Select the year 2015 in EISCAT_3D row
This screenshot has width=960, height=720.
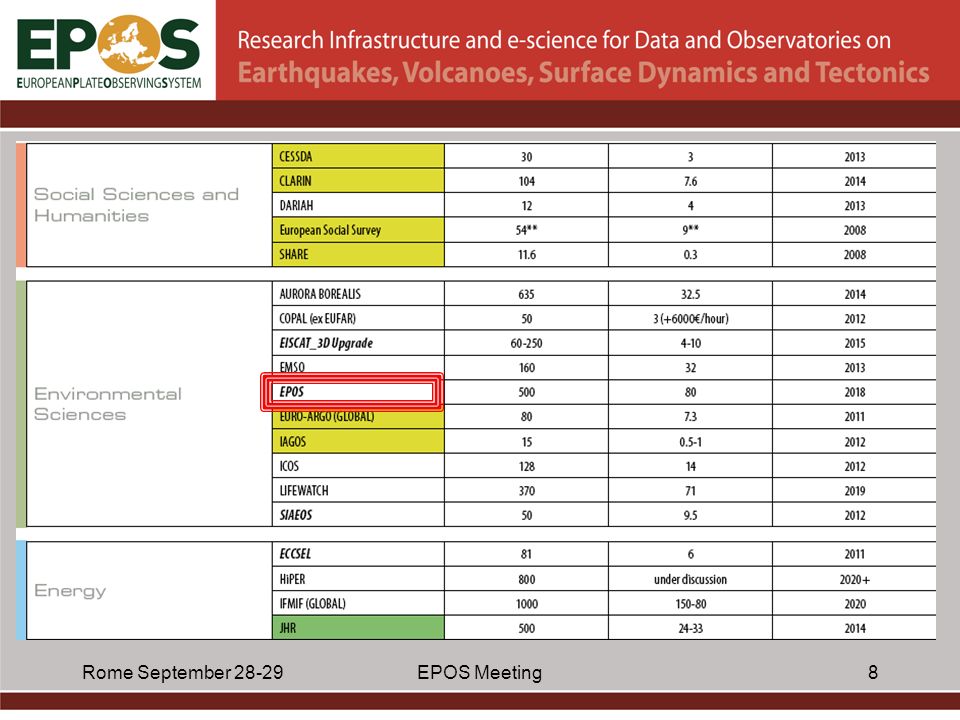click(x=855, y=343)
